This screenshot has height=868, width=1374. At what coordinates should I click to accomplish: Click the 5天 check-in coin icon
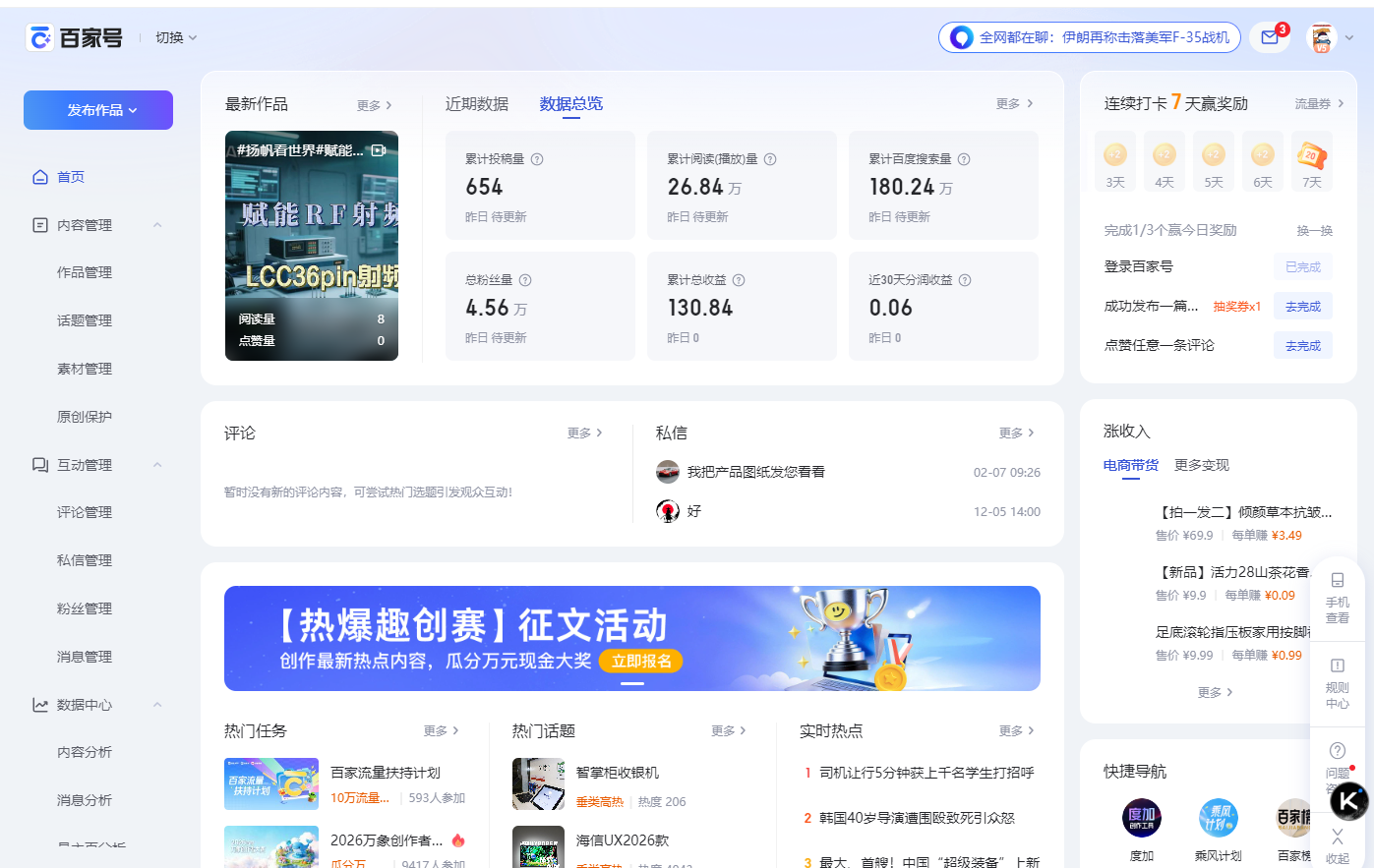1213,154
